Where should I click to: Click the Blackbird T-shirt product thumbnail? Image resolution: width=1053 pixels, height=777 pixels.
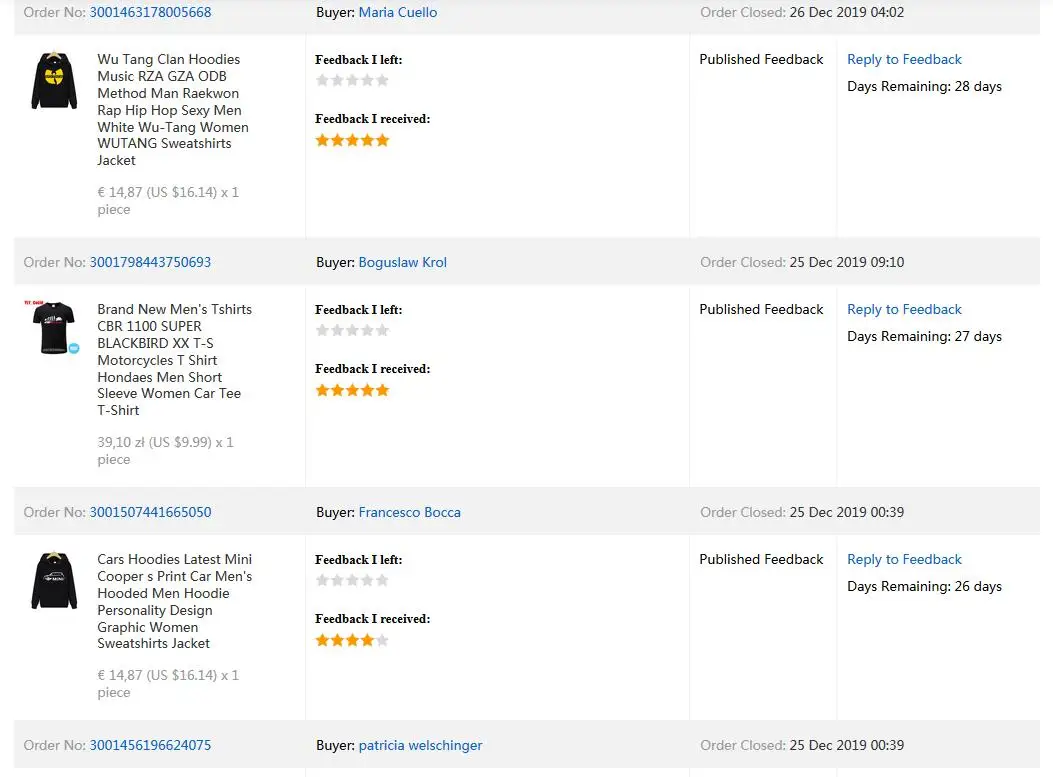54,327
